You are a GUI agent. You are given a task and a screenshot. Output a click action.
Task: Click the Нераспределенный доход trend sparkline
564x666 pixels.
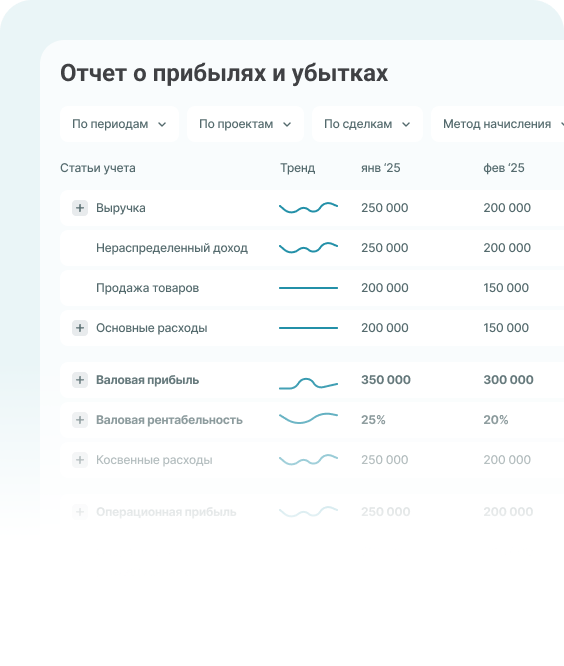click(308, 248)
